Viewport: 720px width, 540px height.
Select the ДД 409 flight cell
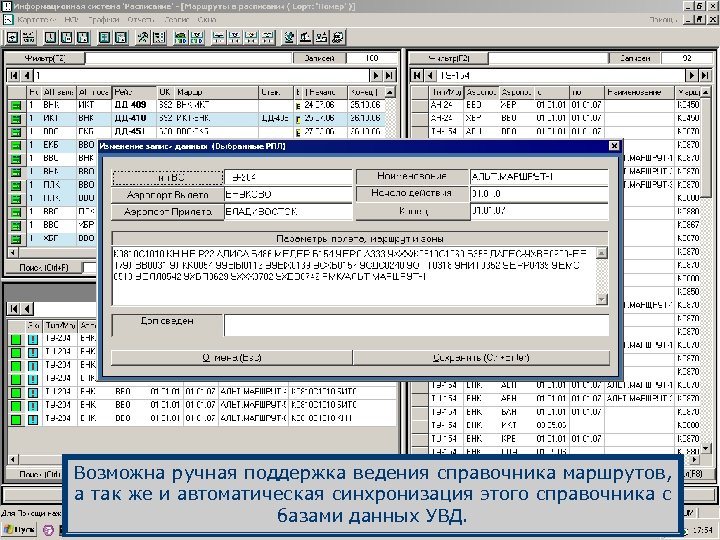(135, 106)
